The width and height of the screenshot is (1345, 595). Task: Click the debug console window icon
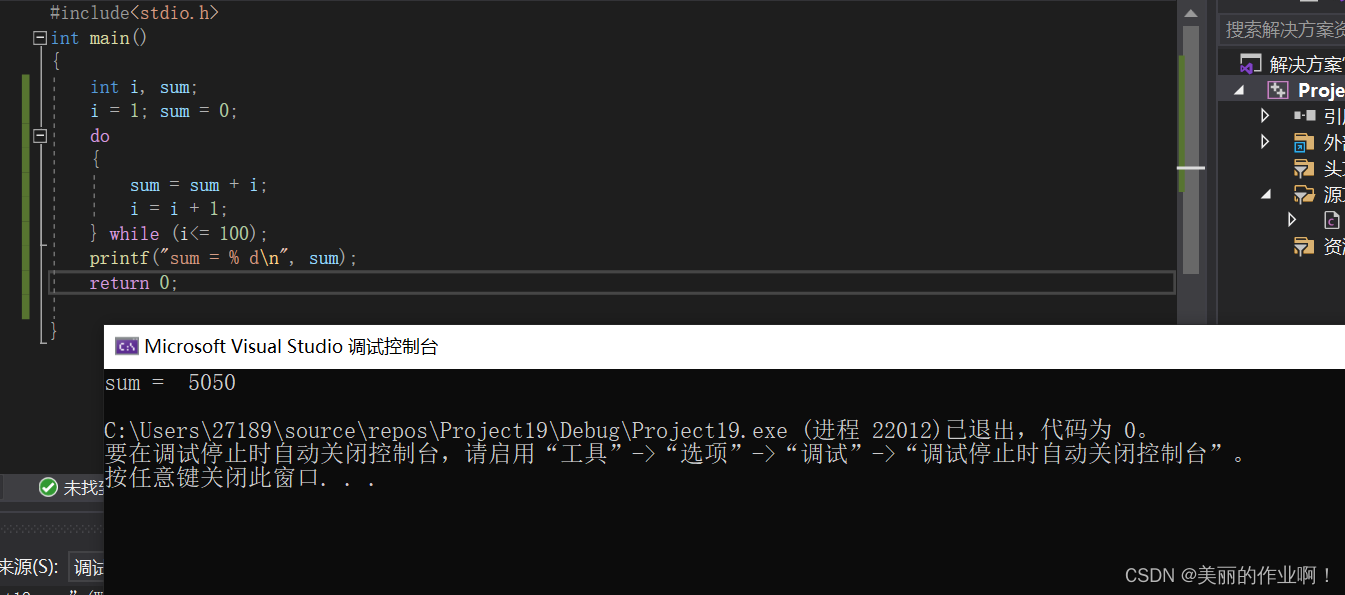127,347
